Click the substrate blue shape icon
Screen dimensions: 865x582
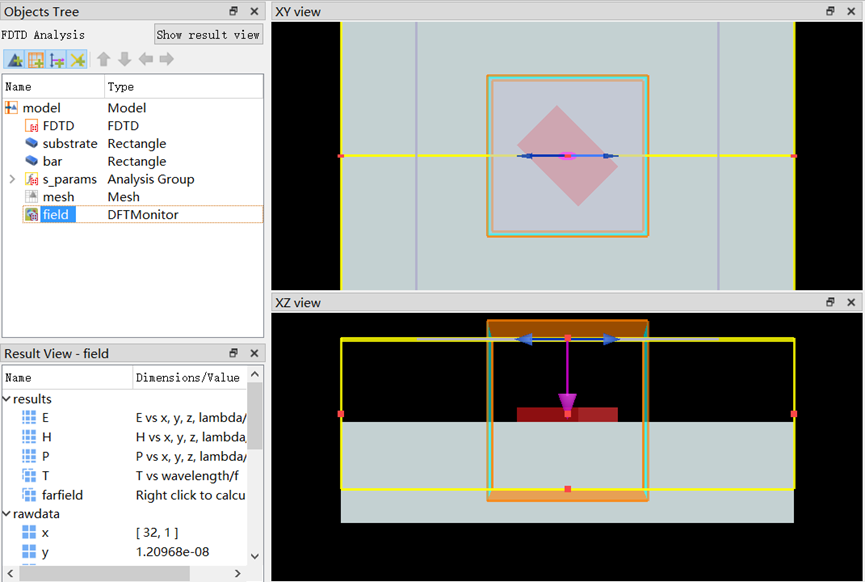tap(31, 143)
